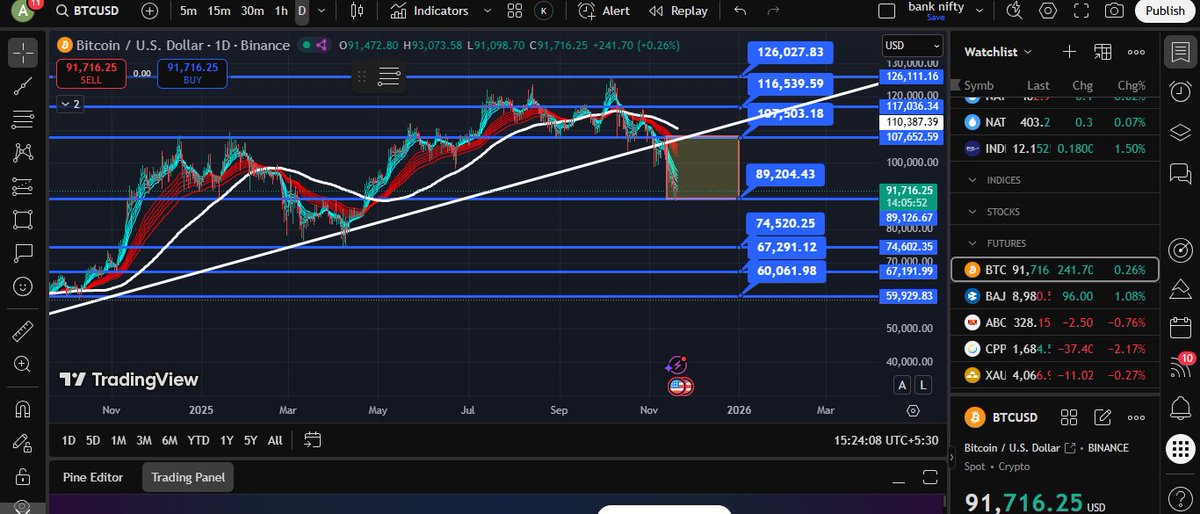Viewport: 1200px width, 514px height.
Task: Open watchlist advanced view table icon
Action: (x=1103, y=52)
